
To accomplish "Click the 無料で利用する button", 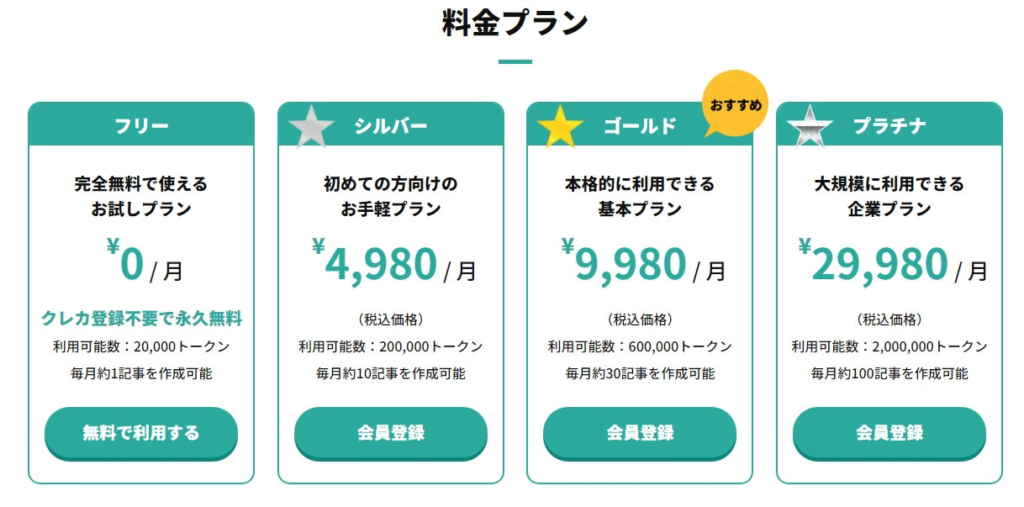I will 141,434.
